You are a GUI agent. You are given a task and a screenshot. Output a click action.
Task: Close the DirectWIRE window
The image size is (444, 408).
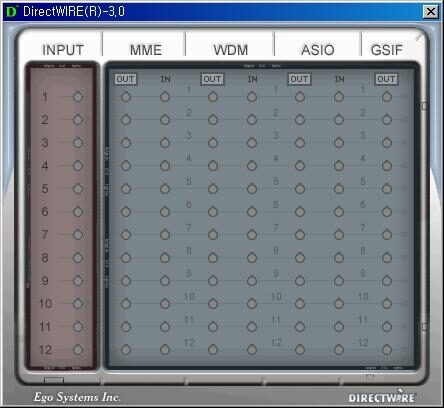[431, 12]
